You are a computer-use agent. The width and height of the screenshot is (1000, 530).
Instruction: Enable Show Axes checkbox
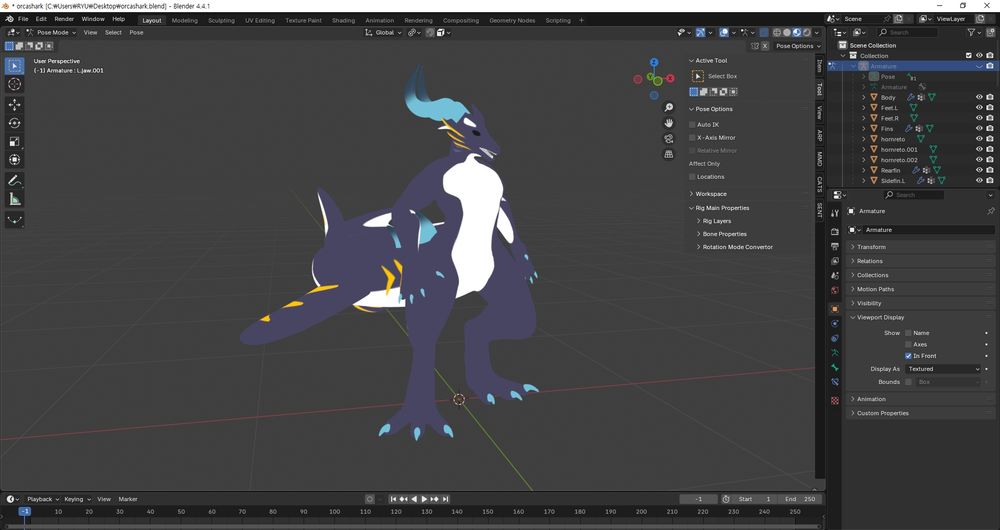click(x=908, y=344)
